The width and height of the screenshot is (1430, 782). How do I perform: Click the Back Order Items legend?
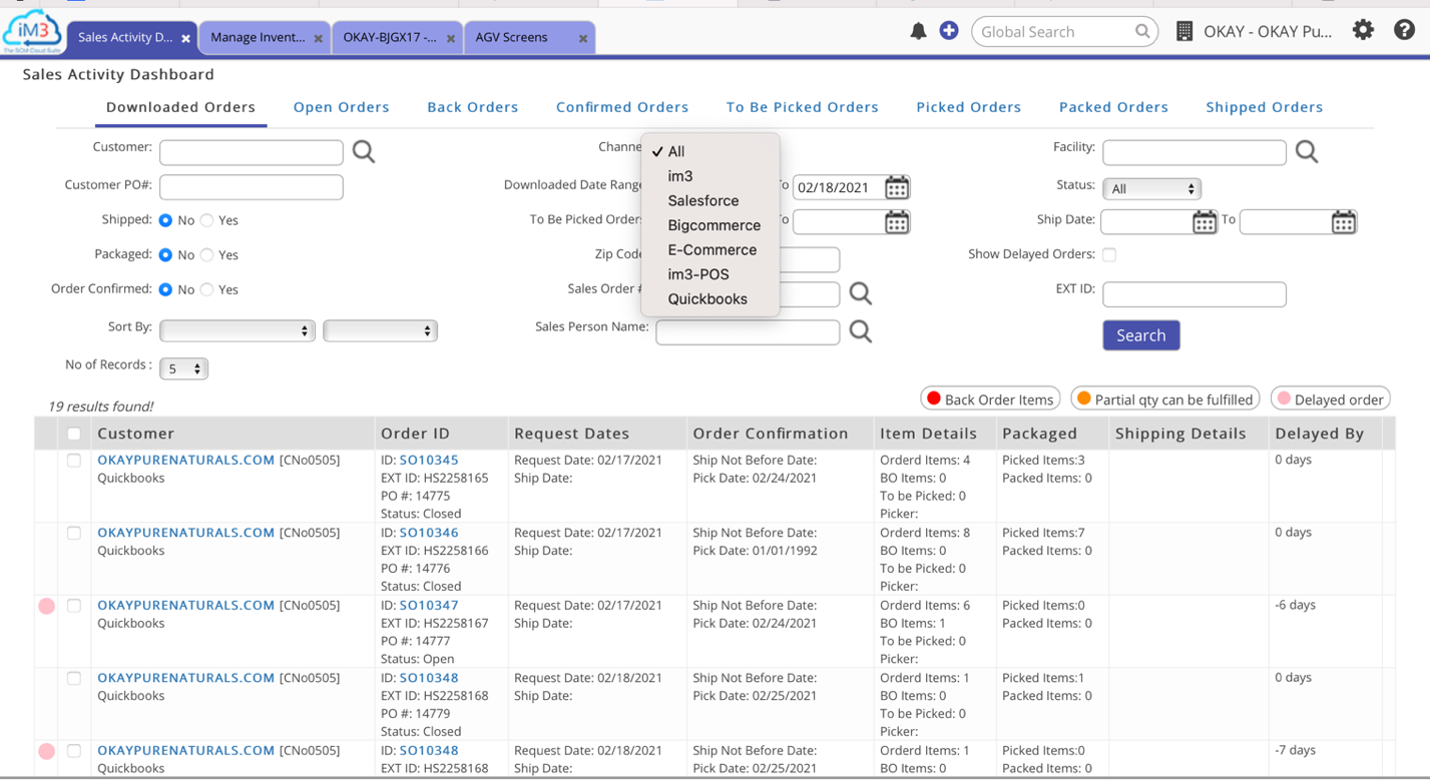(989, 399)
